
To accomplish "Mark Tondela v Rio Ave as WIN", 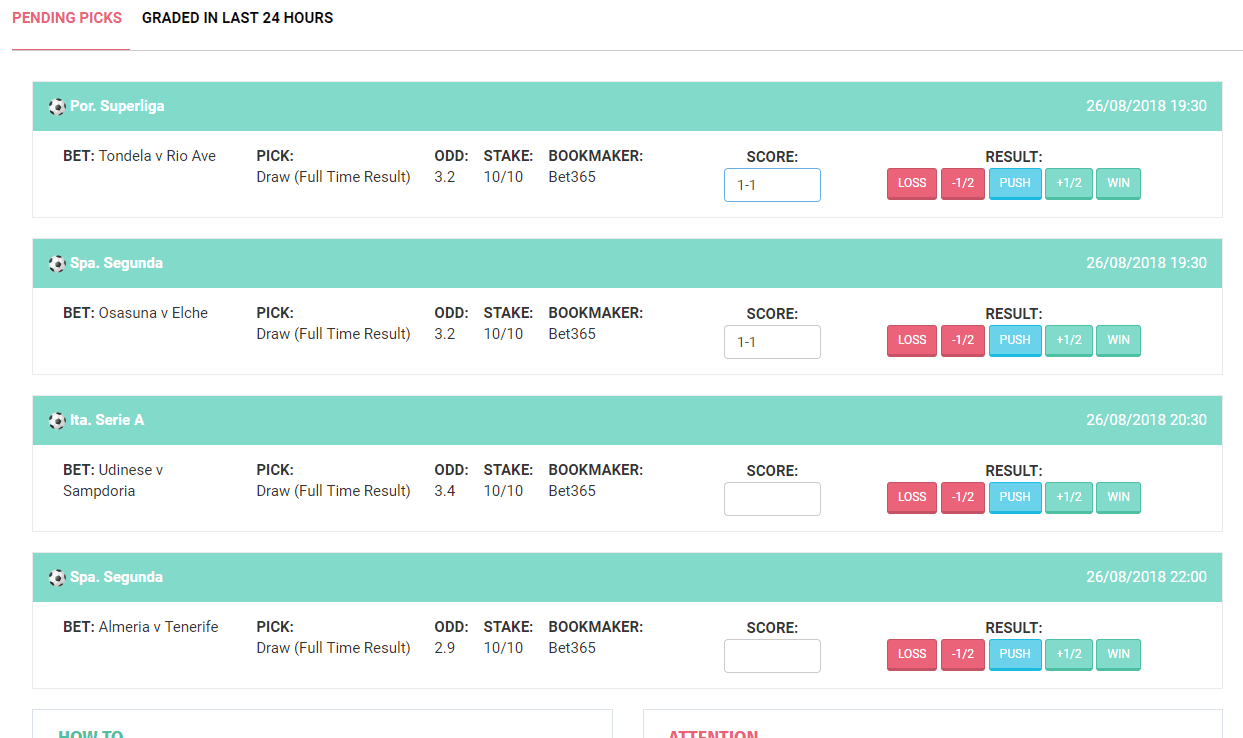I will click(x=1118, y=184).
